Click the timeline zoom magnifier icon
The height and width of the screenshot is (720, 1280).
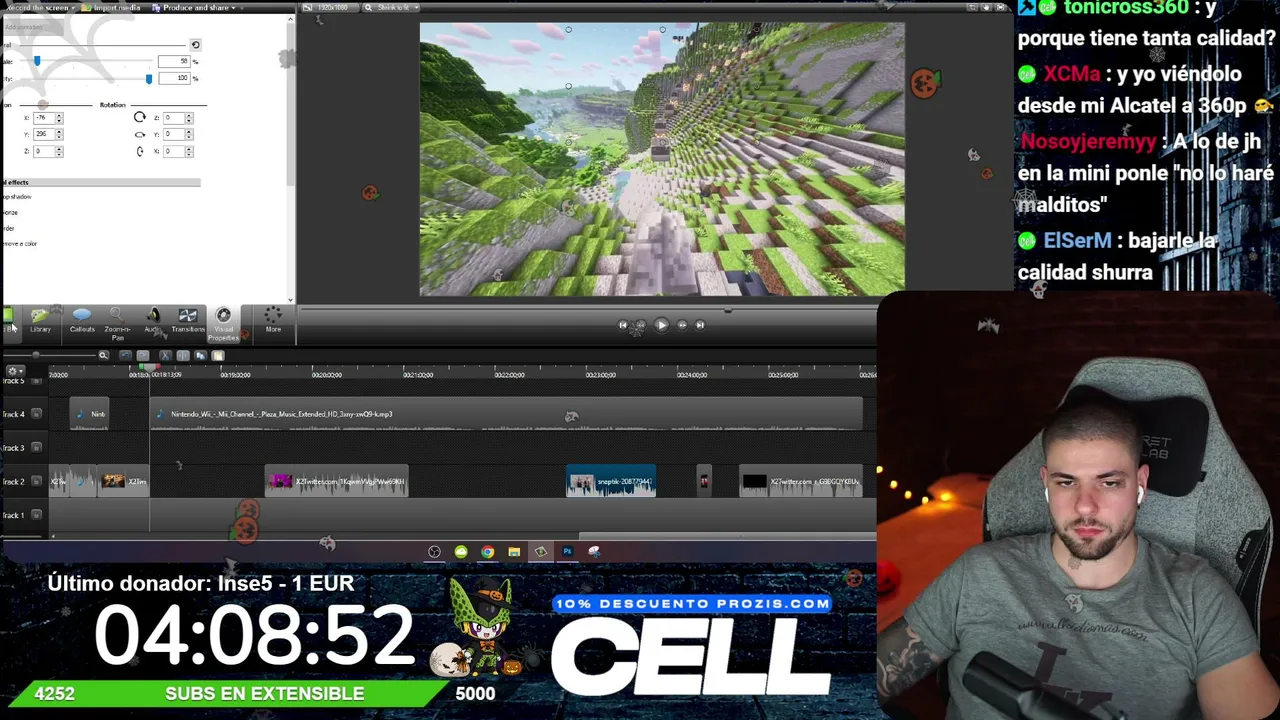pyautogui.click(x=103, y=355)
